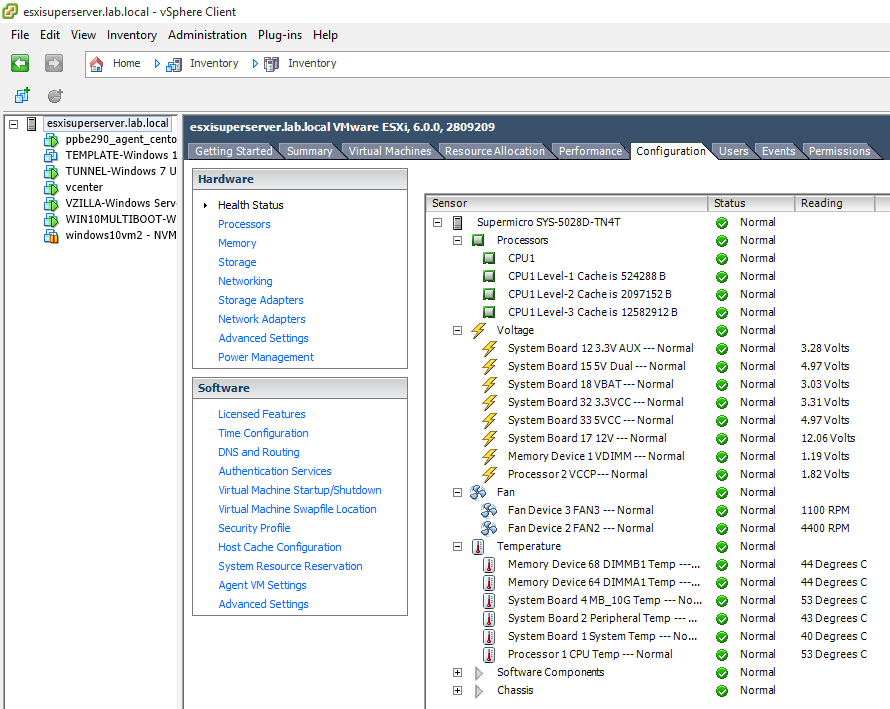Open the DNS and Routing link

[x=259, y=452]
